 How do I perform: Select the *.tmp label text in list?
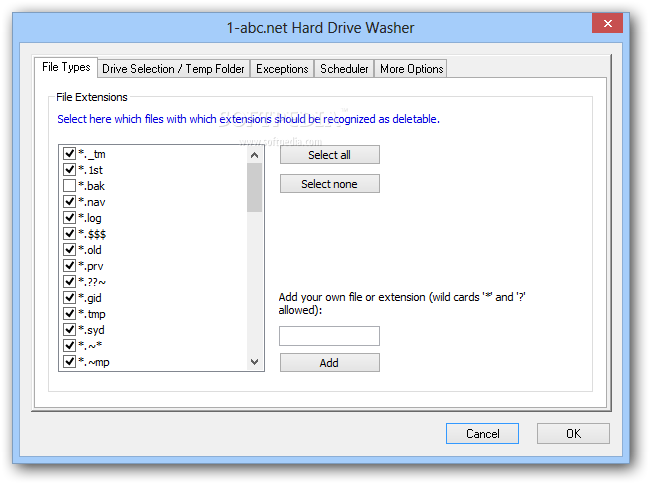(92, 314)
